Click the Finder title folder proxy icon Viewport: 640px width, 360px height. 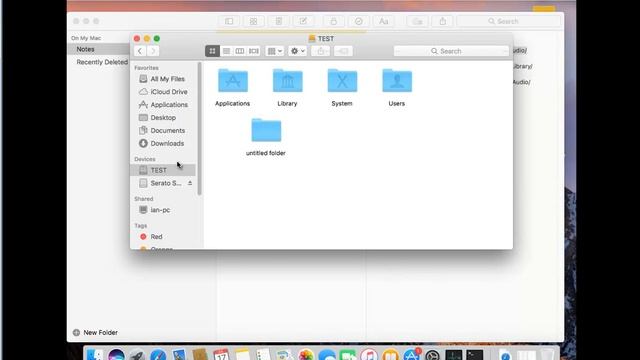(x=312, y=39)
